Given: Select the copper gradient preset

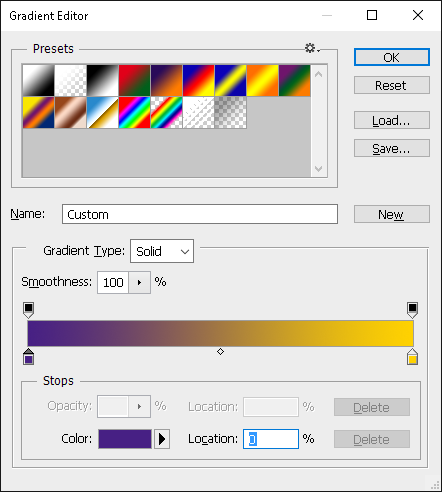Looking at the screenshot, I should click(70, 112).
